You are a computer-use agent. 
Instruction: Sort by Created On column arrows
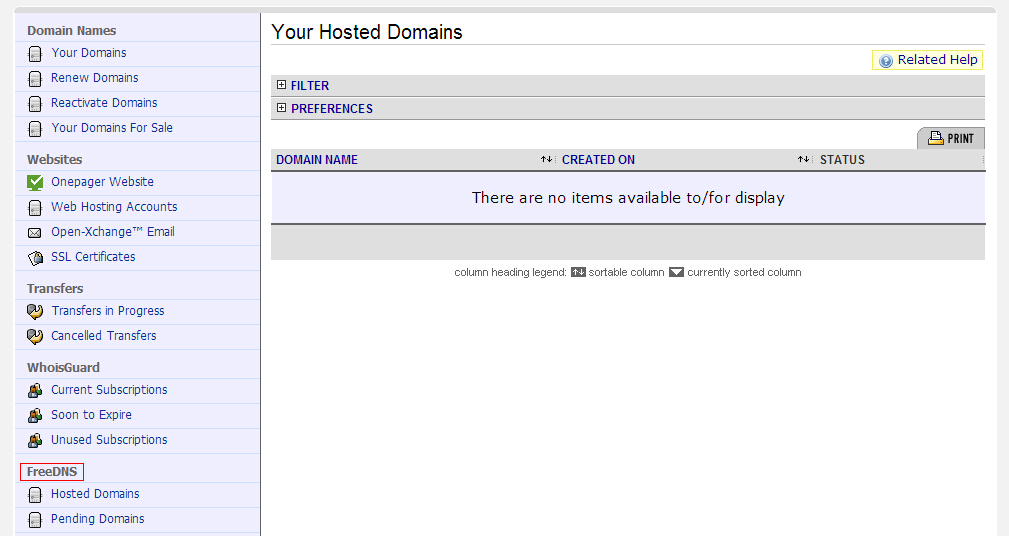click(803, 160)
